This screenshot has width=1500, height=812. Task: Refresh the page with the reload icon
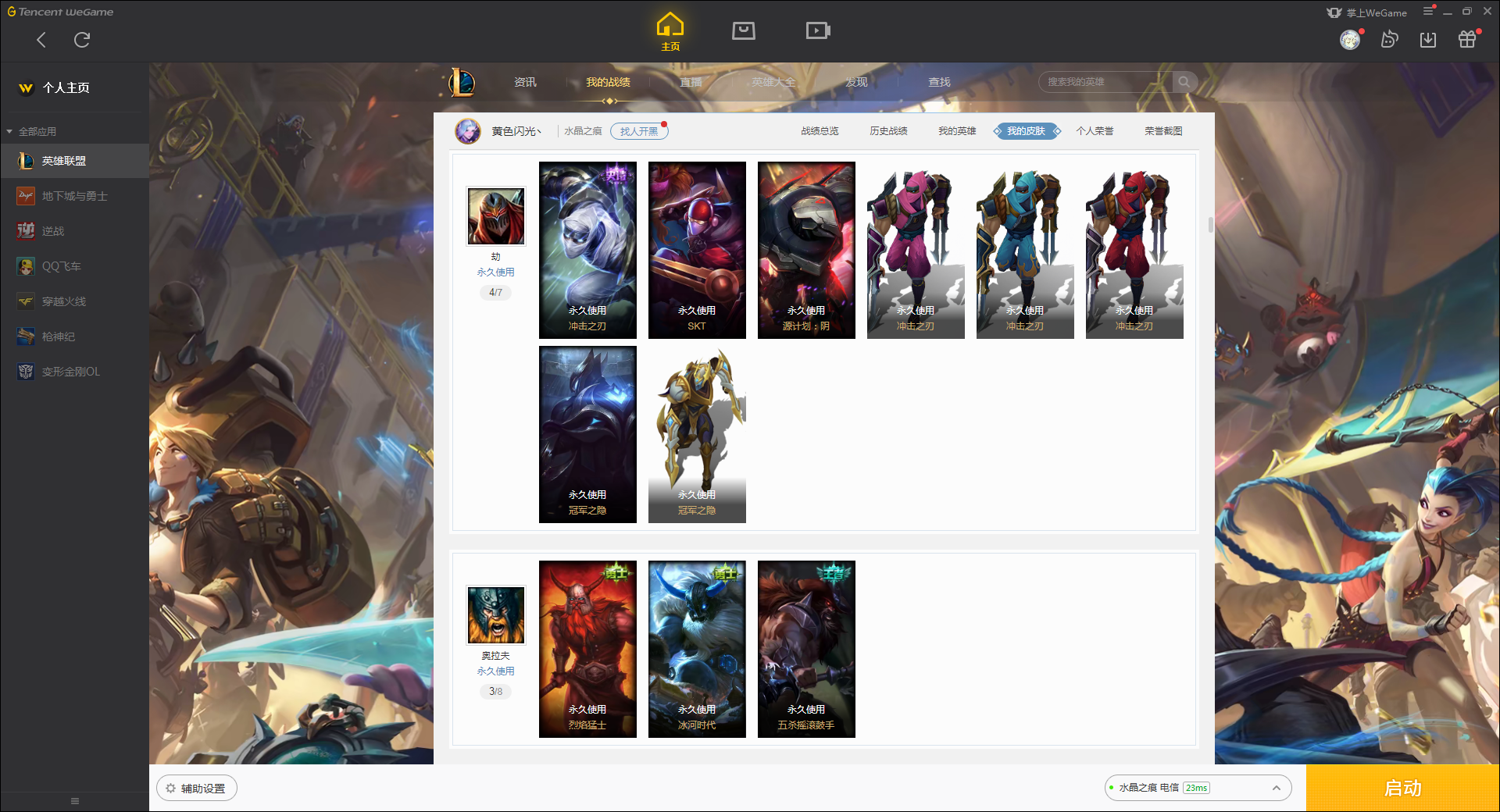(82, 40)
